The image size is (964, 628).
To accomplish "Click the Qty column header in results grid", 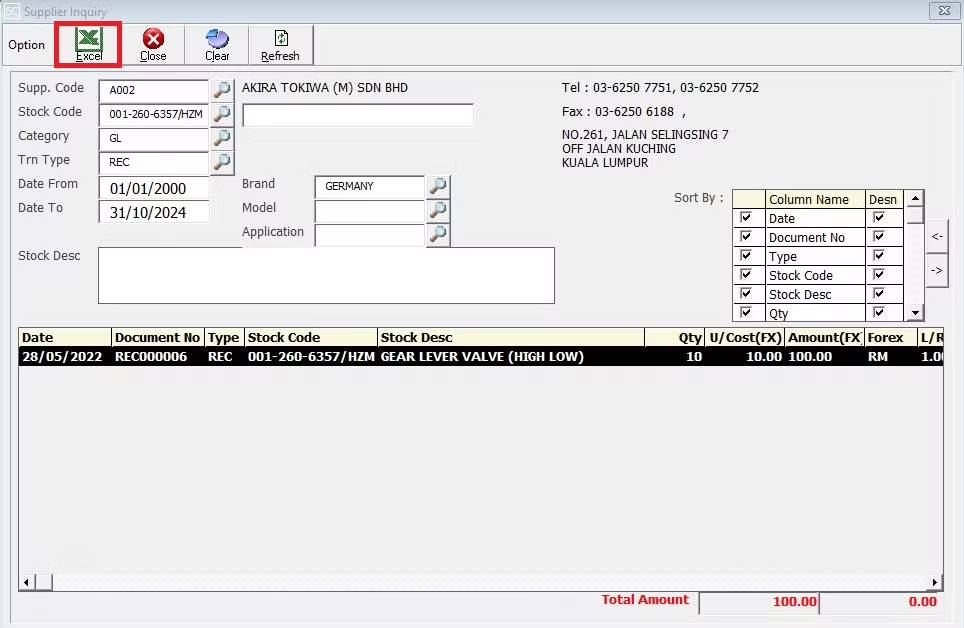I will [674, 337].
